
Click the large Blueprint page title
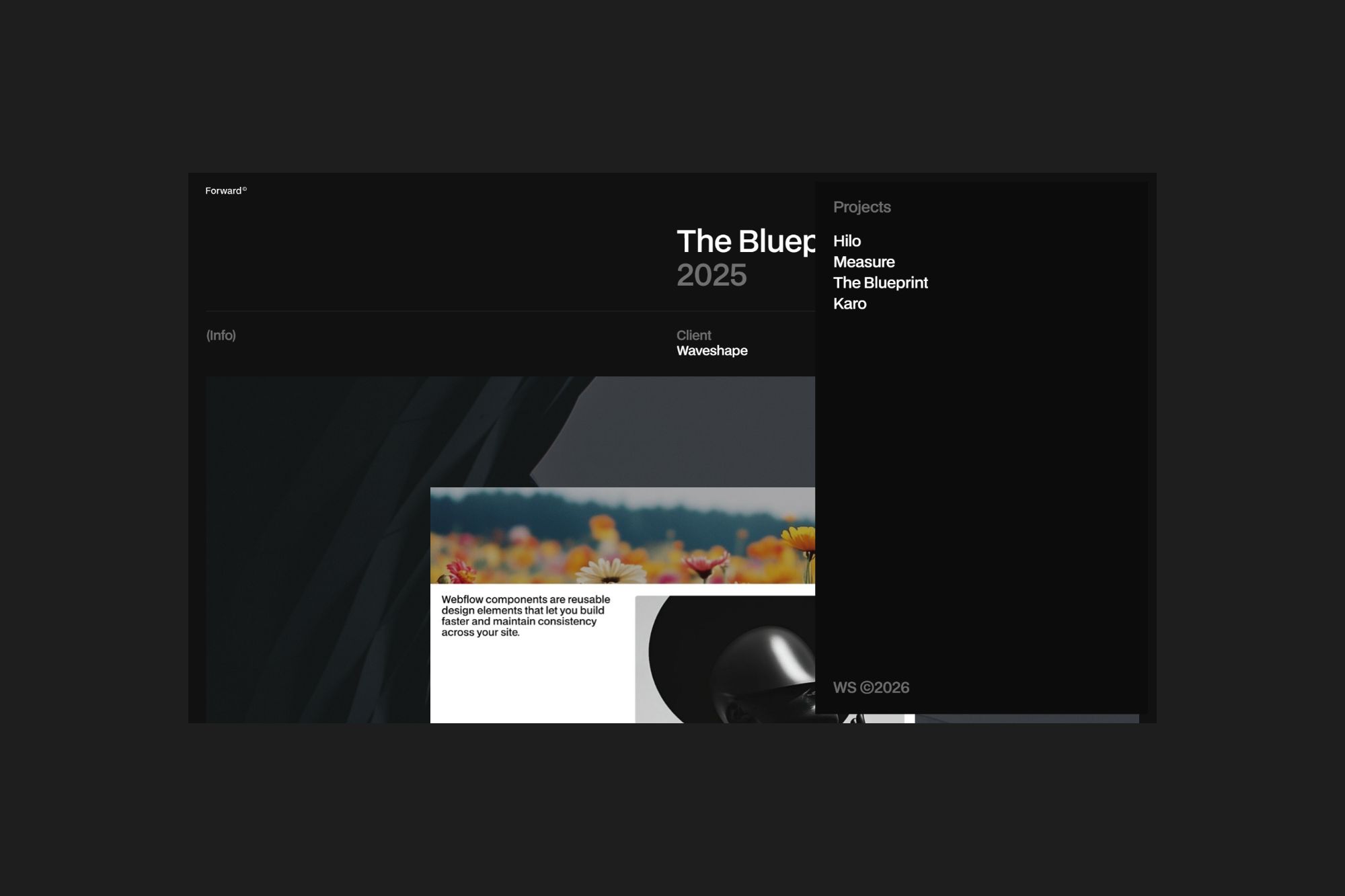point(745,241)
